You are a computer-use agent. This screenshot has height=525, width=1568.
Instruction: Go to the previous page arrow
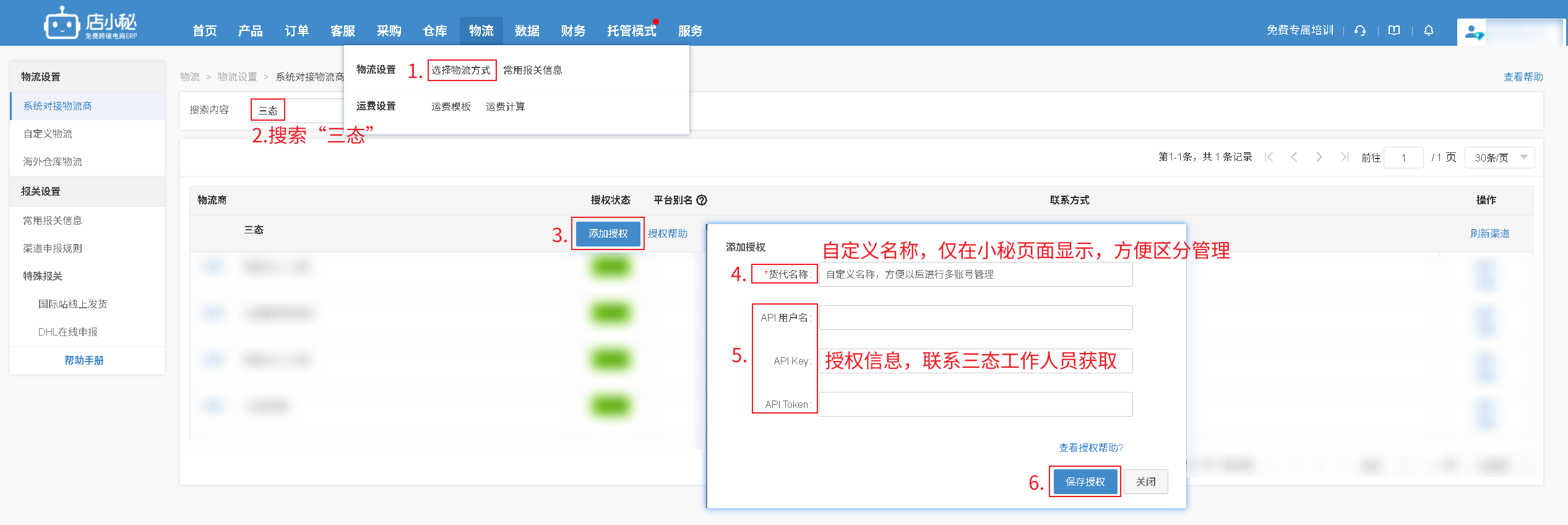tap(1294, 157)
